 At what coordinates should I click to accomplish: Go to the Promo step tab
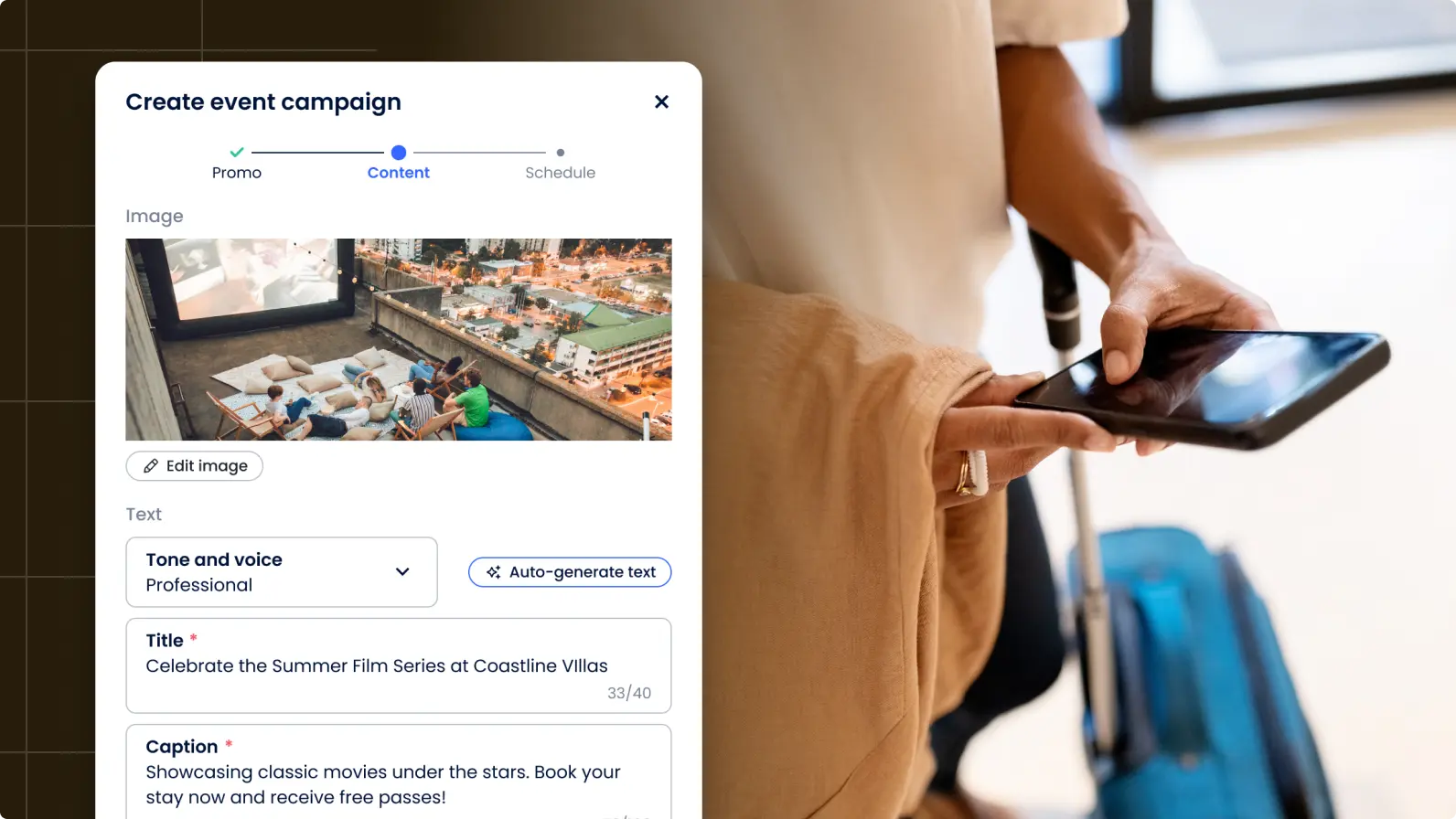point(237,173)
